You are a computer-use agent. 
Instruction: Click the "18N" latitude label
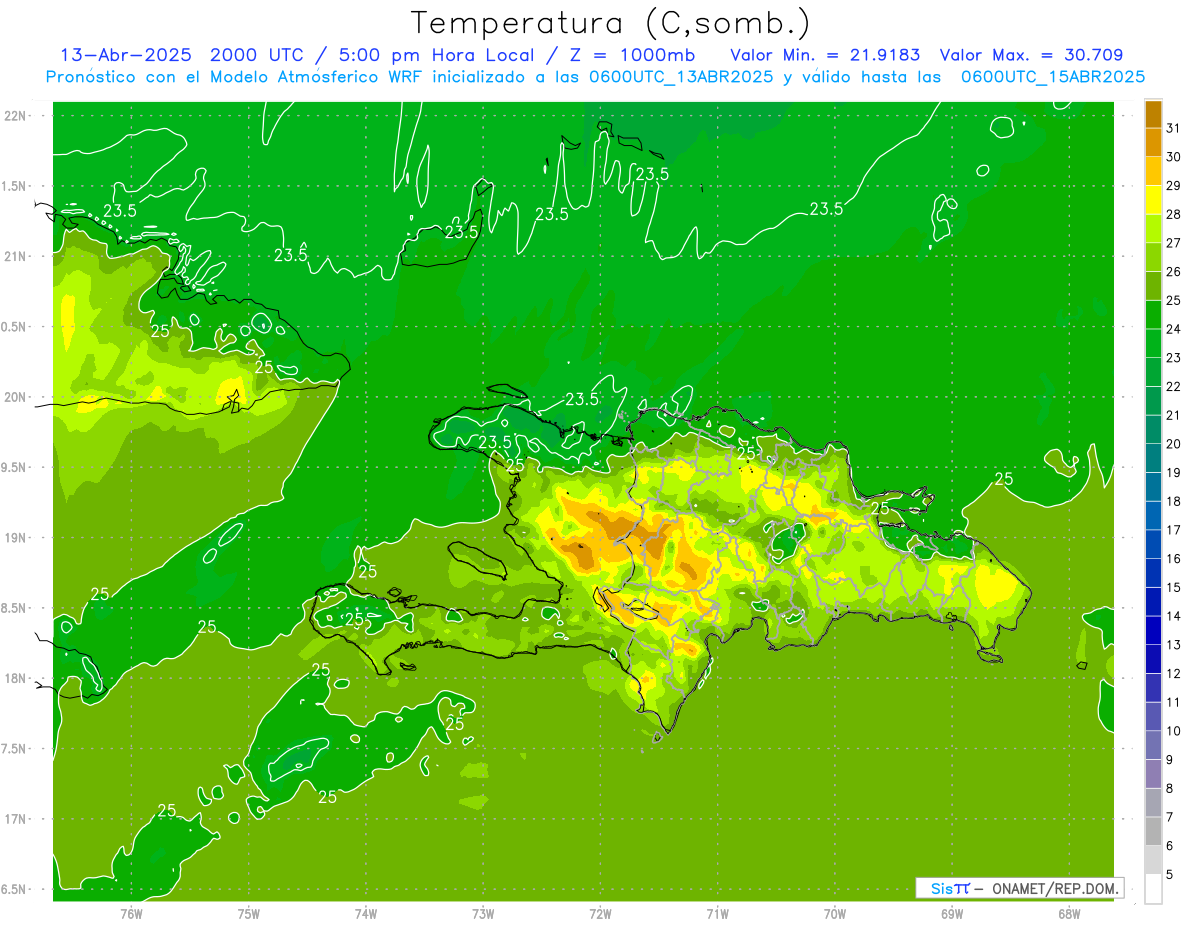16,678
